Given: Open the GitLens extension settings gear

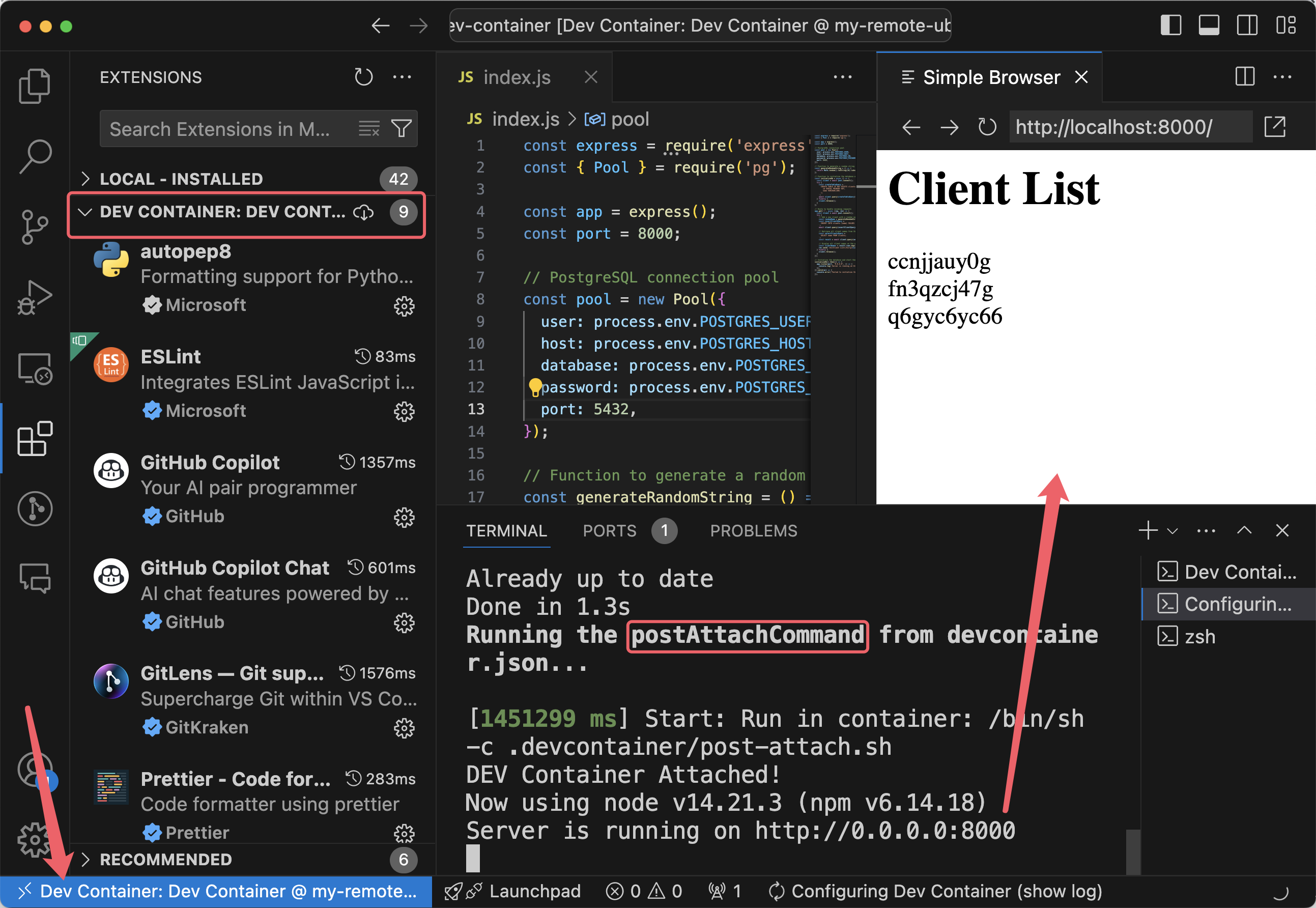Looking at the screenshot, I should 404,728.
